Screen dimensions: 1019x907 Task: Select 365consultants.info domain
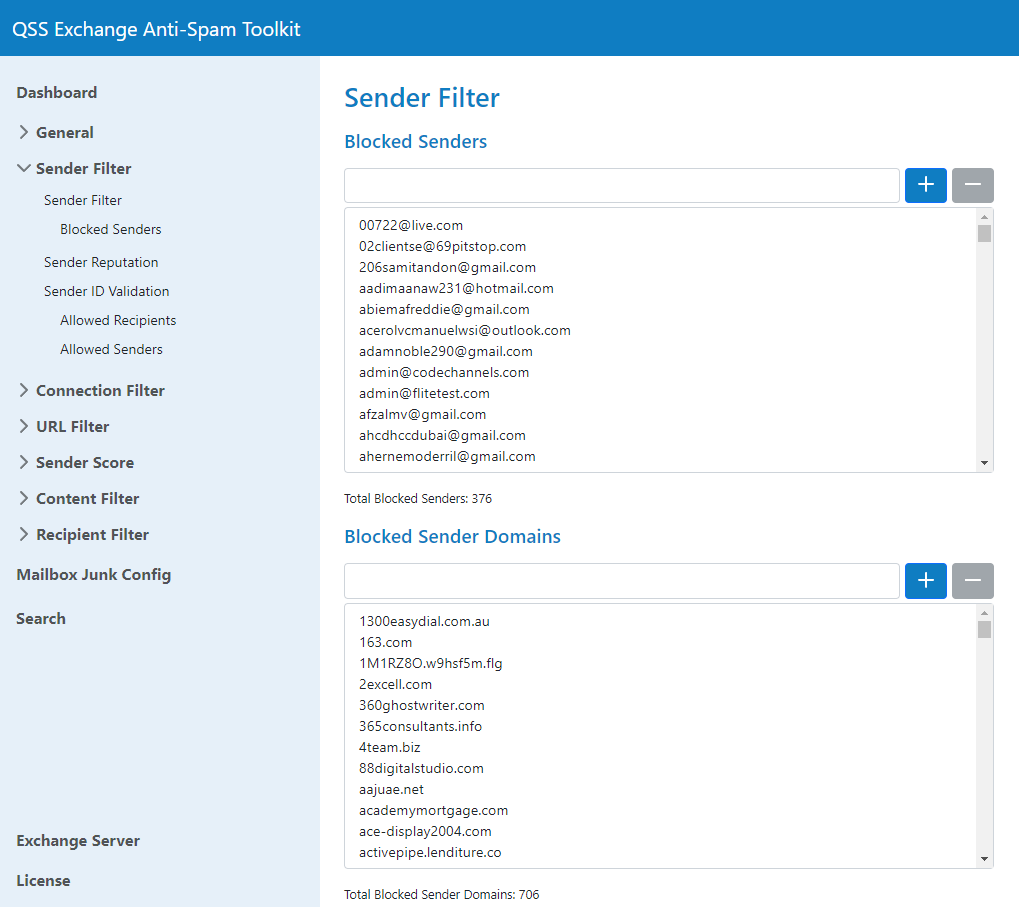click(420, 726)
